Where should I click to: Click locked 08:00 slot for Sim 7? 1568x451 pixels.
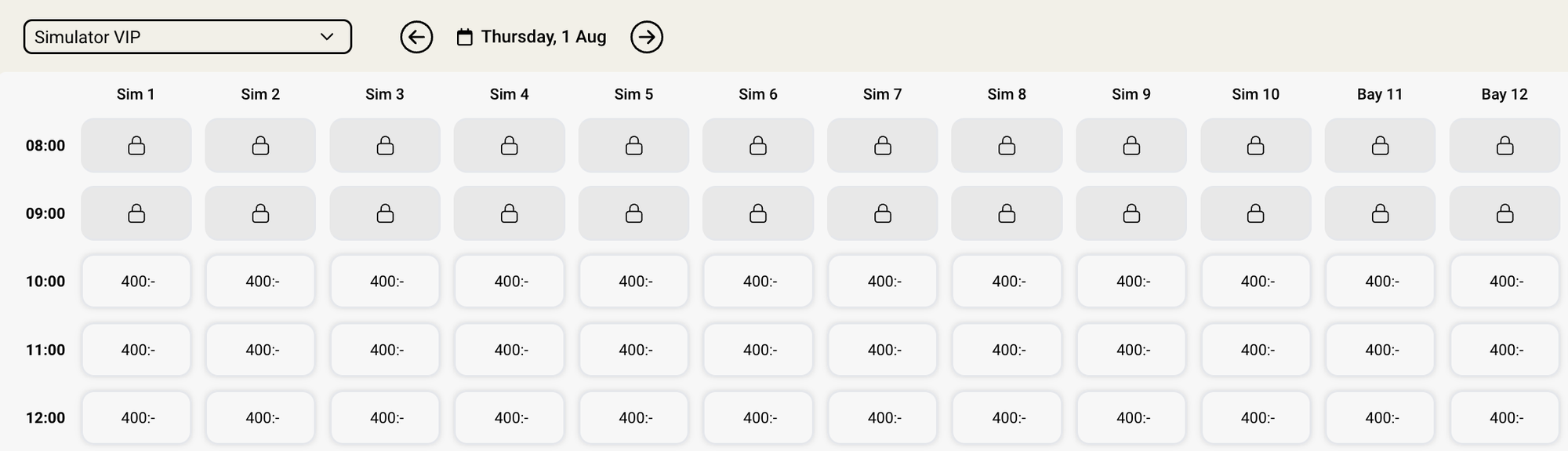(883, 146)
